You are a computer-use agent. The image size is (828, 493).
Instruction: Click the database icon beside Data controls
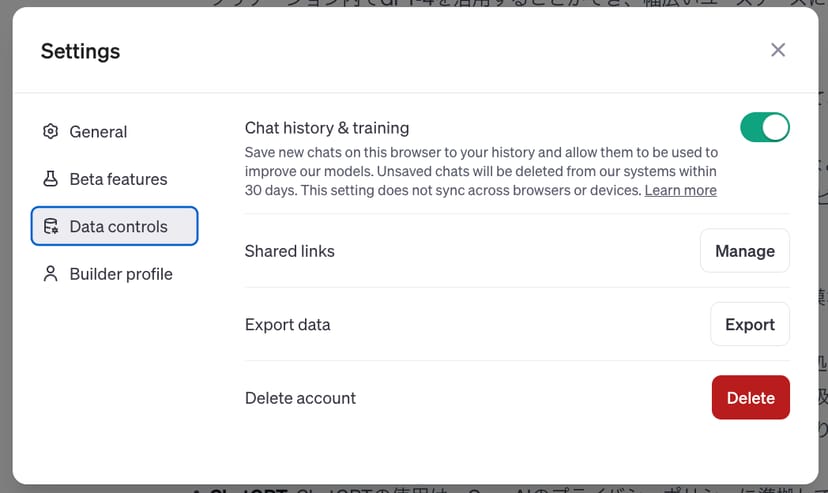[51, 227]
